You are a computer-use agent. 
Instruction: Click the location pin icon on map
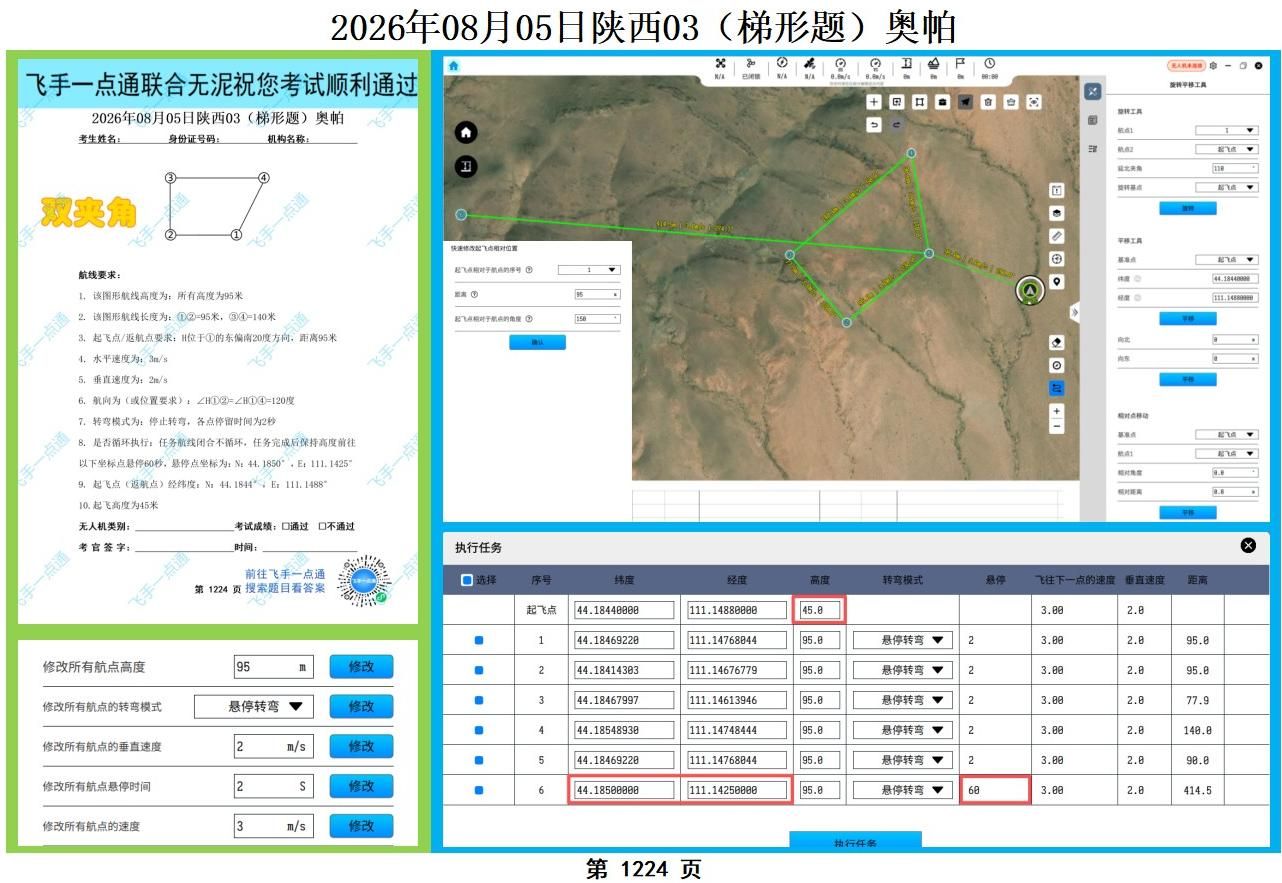[1057, 282]
